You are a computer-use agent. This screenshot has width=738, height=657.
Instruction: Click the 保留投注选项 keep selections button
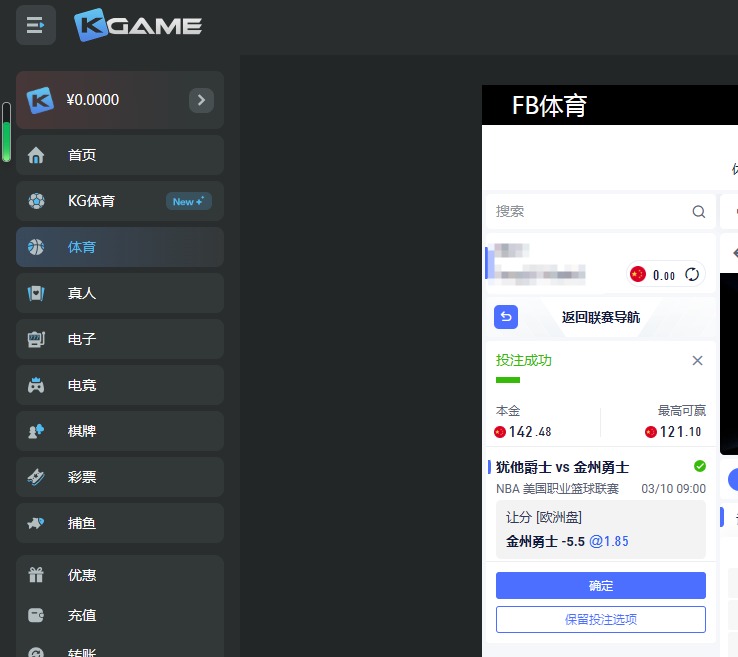(601, 619)
